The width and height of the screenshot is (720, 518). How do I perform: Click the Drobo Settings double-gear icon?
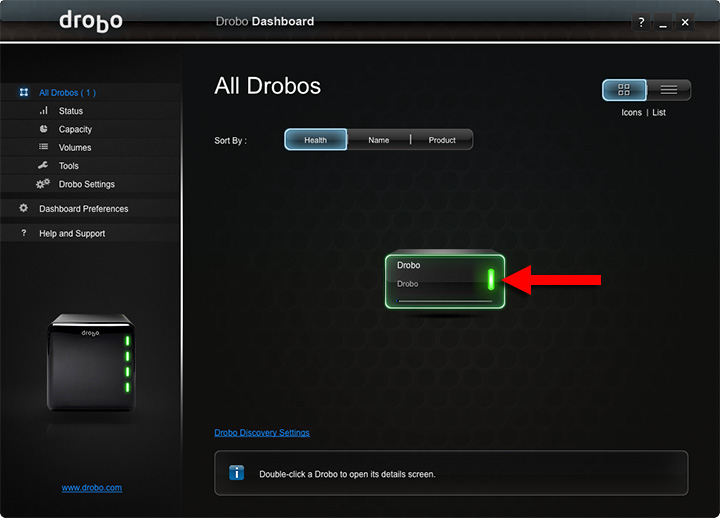pos(43,184)
